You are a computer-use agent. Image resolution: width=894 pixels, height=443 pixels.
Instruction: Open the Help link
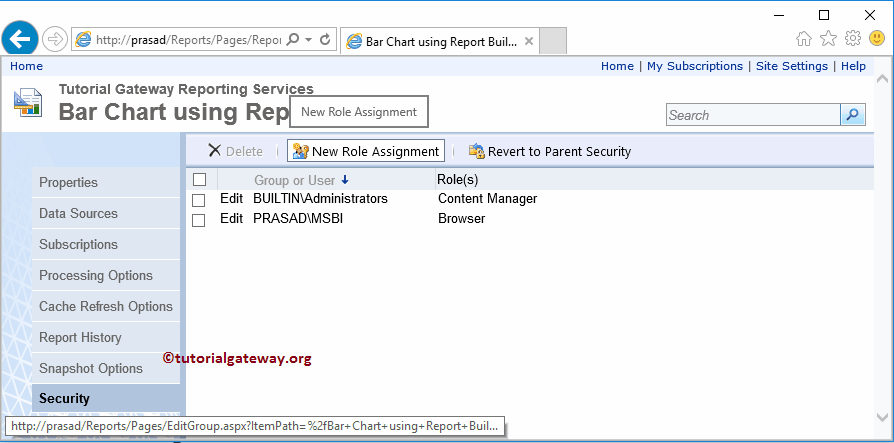853,66
